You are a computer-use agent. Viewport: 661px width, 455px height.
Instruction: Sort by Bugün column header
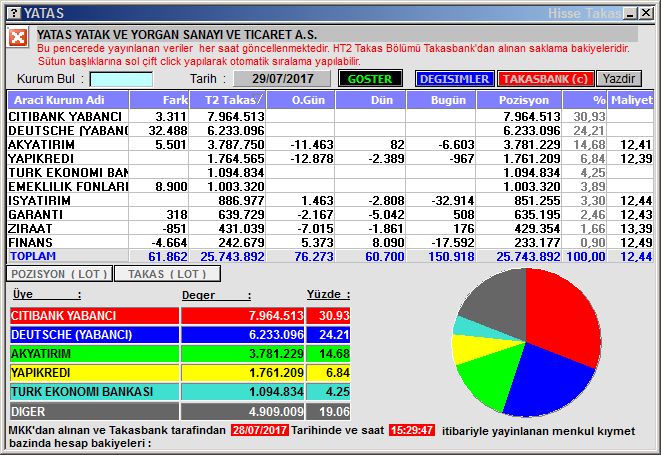(441, 100)
